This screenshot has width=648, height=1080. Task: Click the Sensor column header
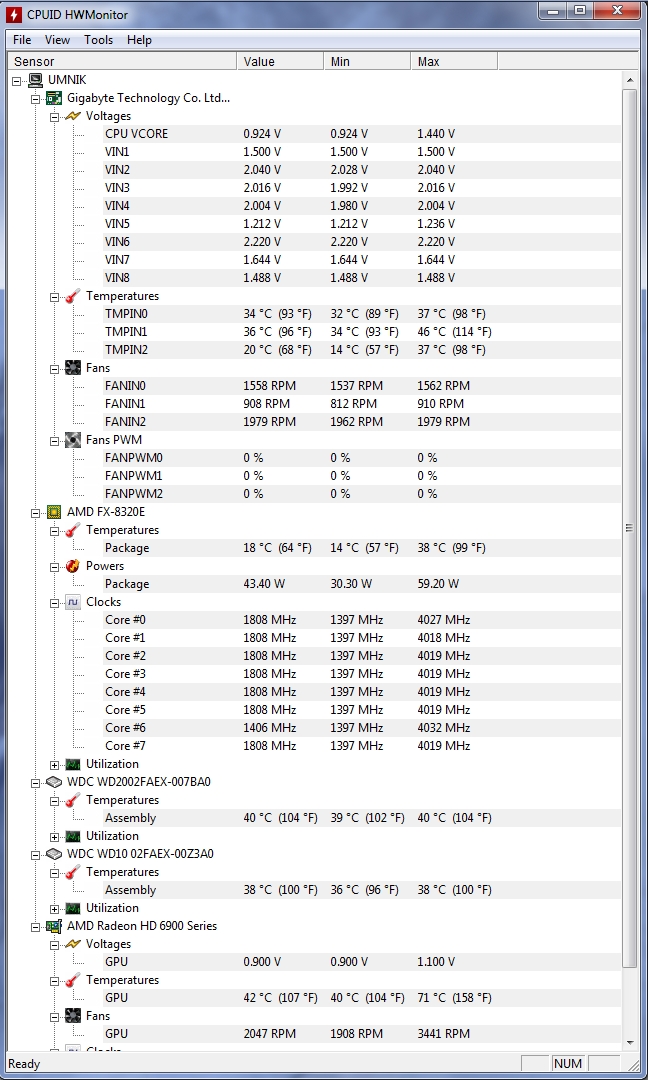(x=122, y=61)
